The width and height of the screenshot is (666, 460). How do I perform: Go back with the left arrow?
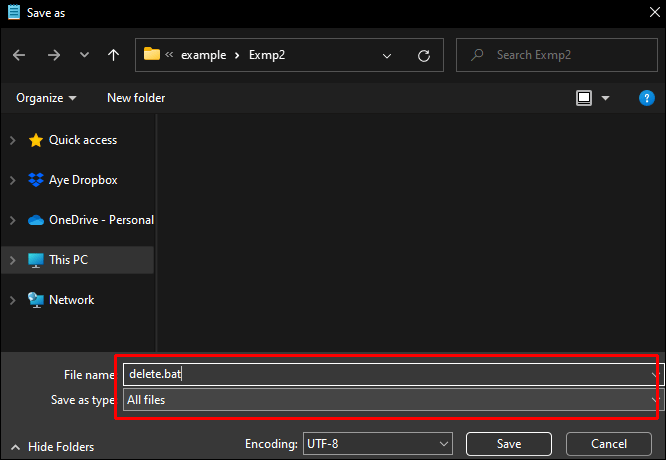(x=19, y=55)
